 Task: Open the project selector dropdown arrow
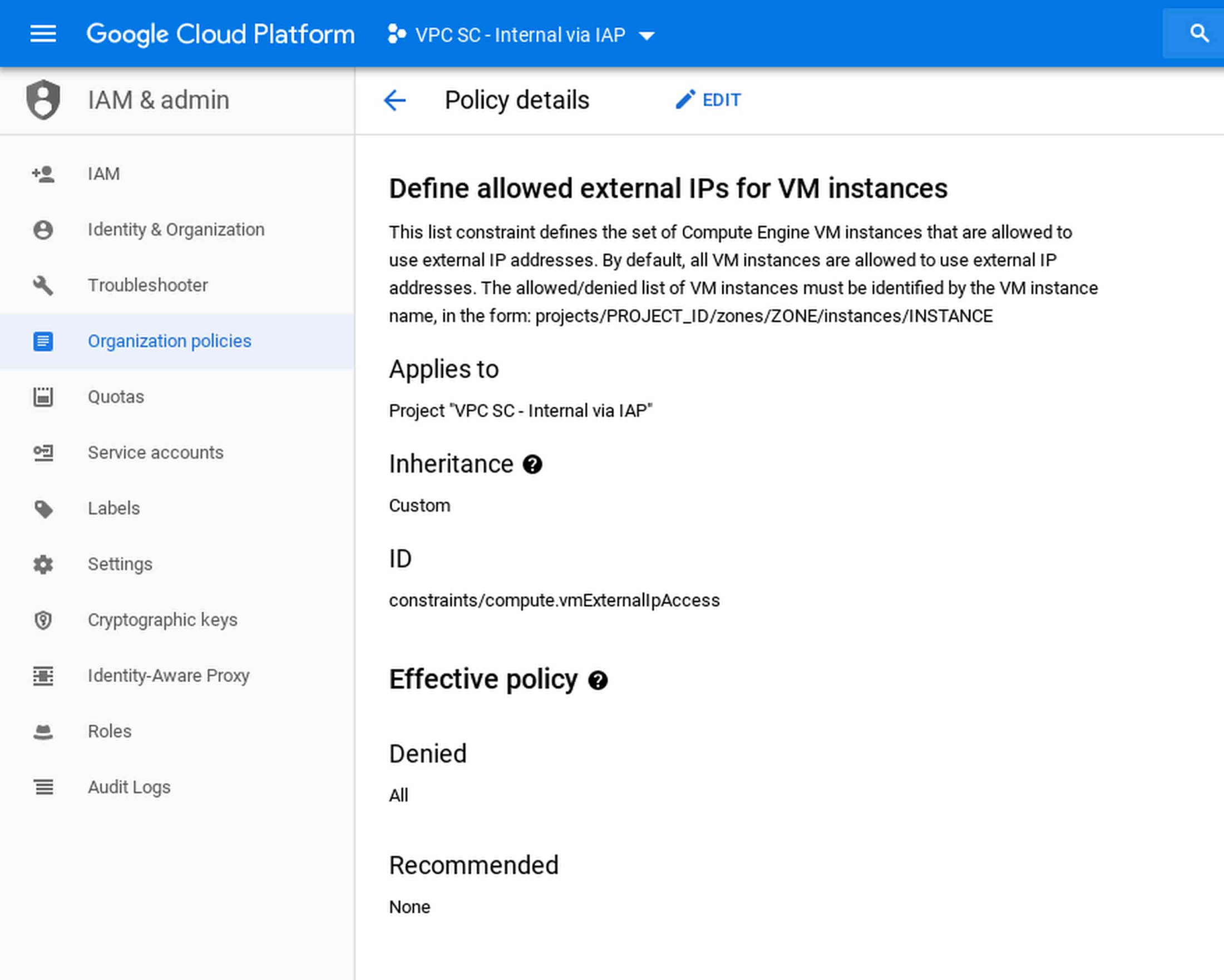pyautogui.click(x=646, y=36)
